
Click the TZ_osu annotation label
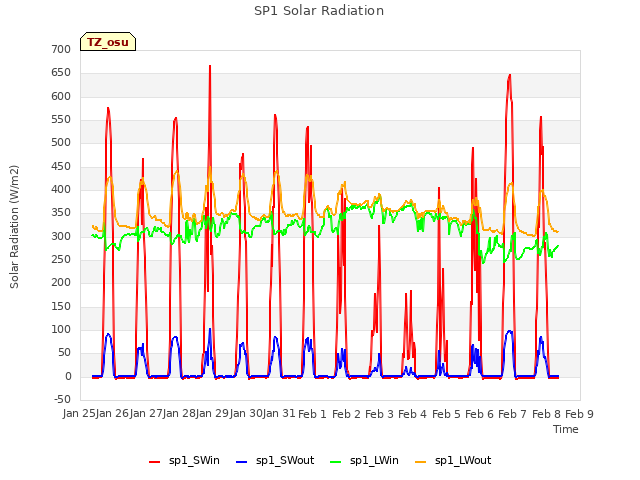[108, 42]
